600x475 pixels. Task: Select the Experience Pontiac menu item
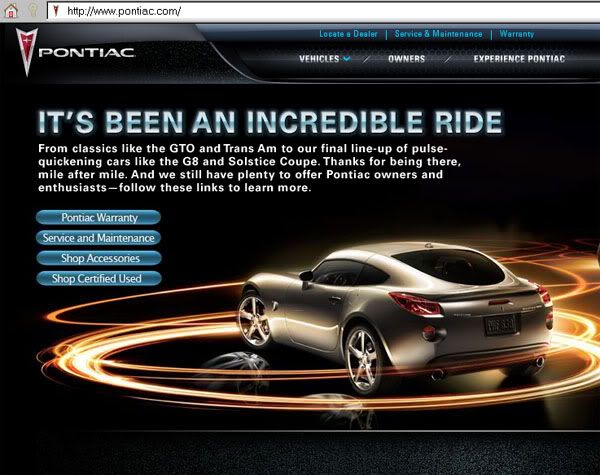click(x=519, y=59)
